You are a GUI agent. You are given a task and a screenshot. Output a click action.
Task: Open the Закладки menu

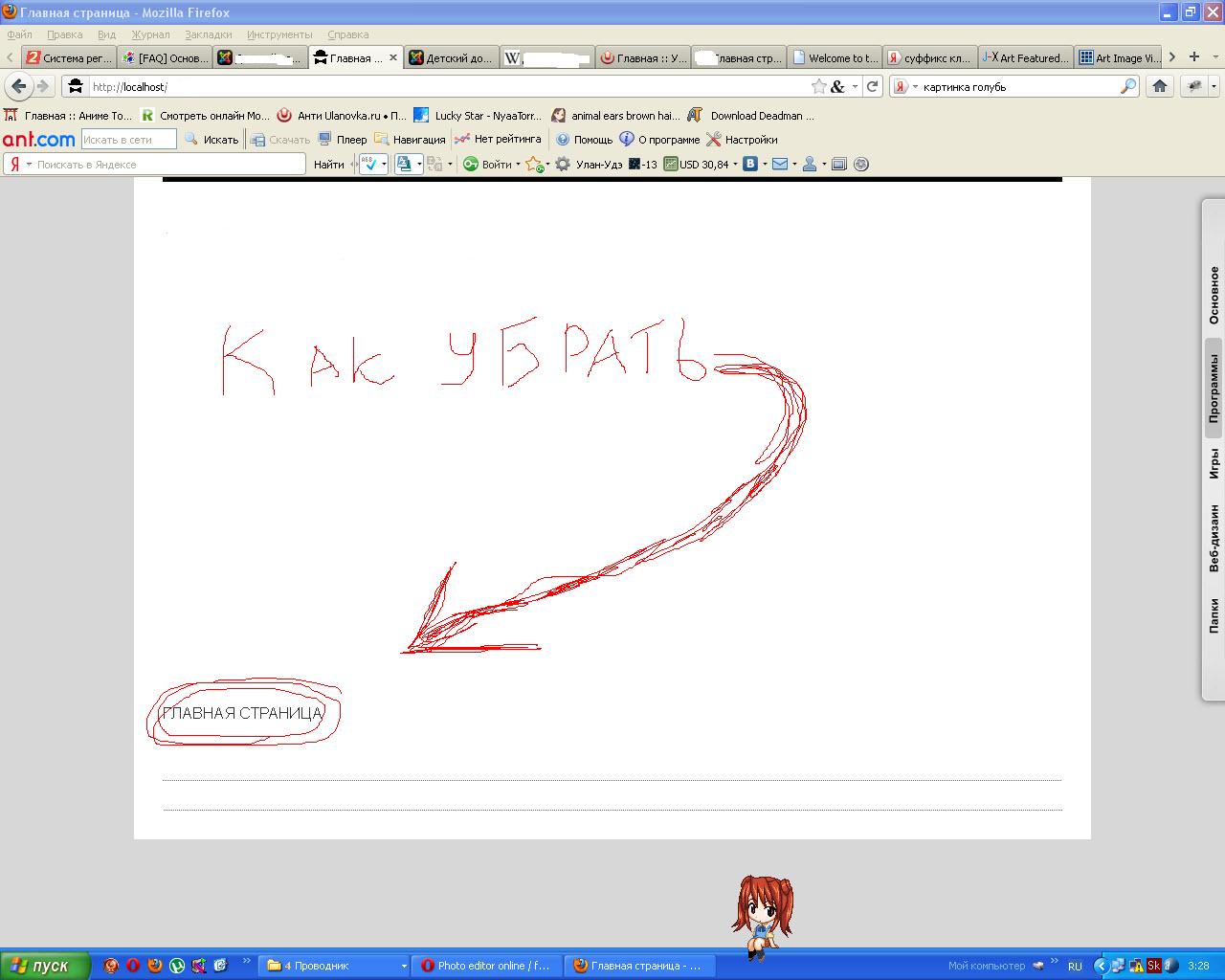(x=208, y=34)
